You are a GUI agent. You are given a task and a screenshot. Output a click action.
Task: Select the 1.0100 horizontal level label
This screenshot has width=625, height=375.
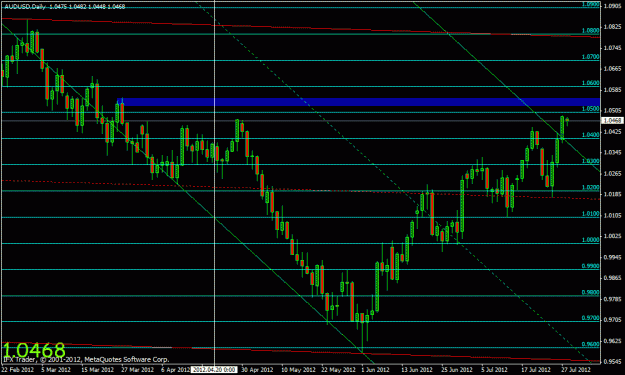pos(590,214)
